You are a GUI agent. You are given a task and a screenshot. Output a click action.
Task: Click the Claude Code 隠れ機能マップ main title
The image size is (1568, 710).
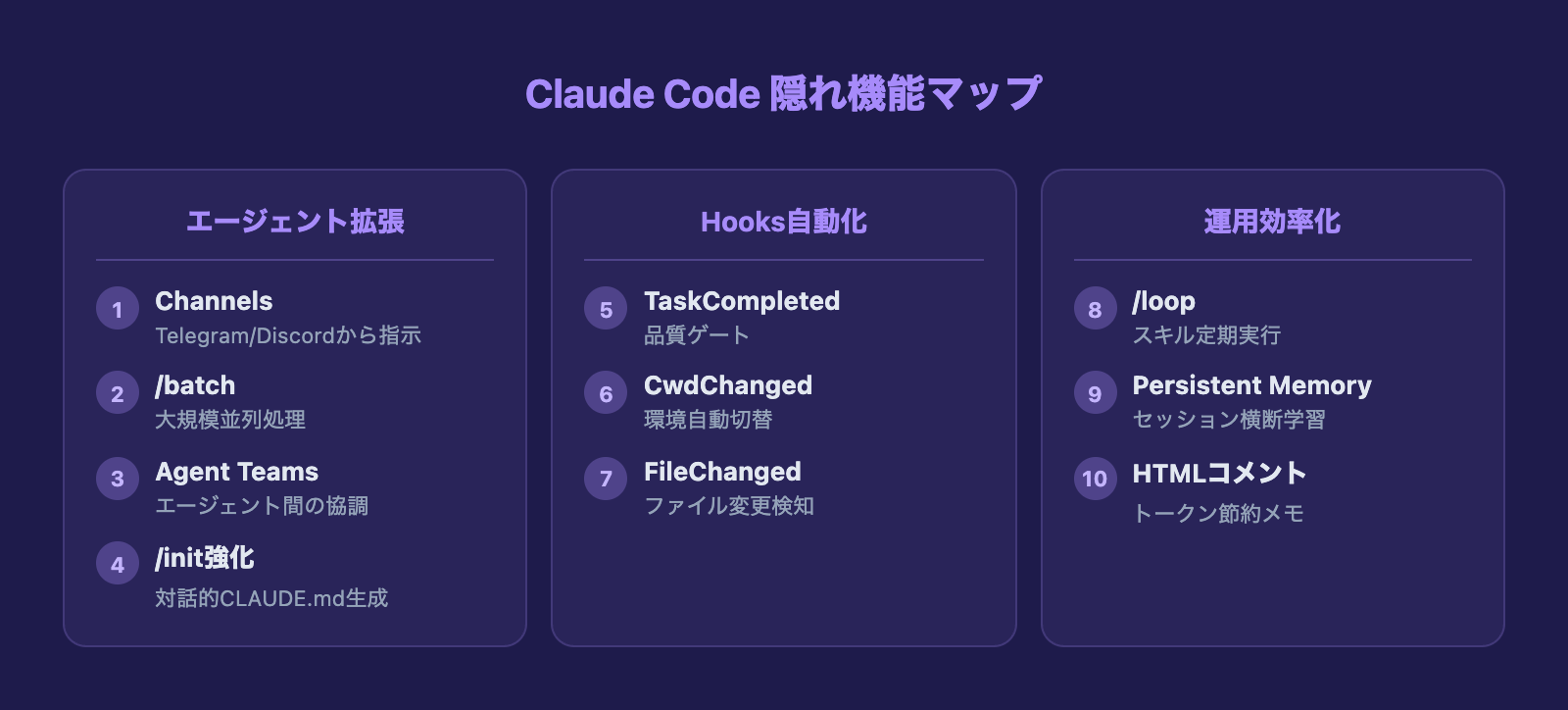pos(784,94)
